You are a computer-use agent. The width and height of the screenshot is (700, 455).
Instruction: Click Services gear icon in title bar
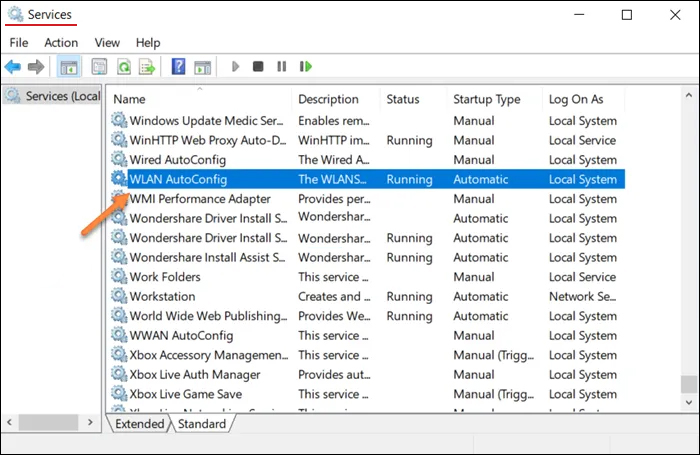(15, 14)
